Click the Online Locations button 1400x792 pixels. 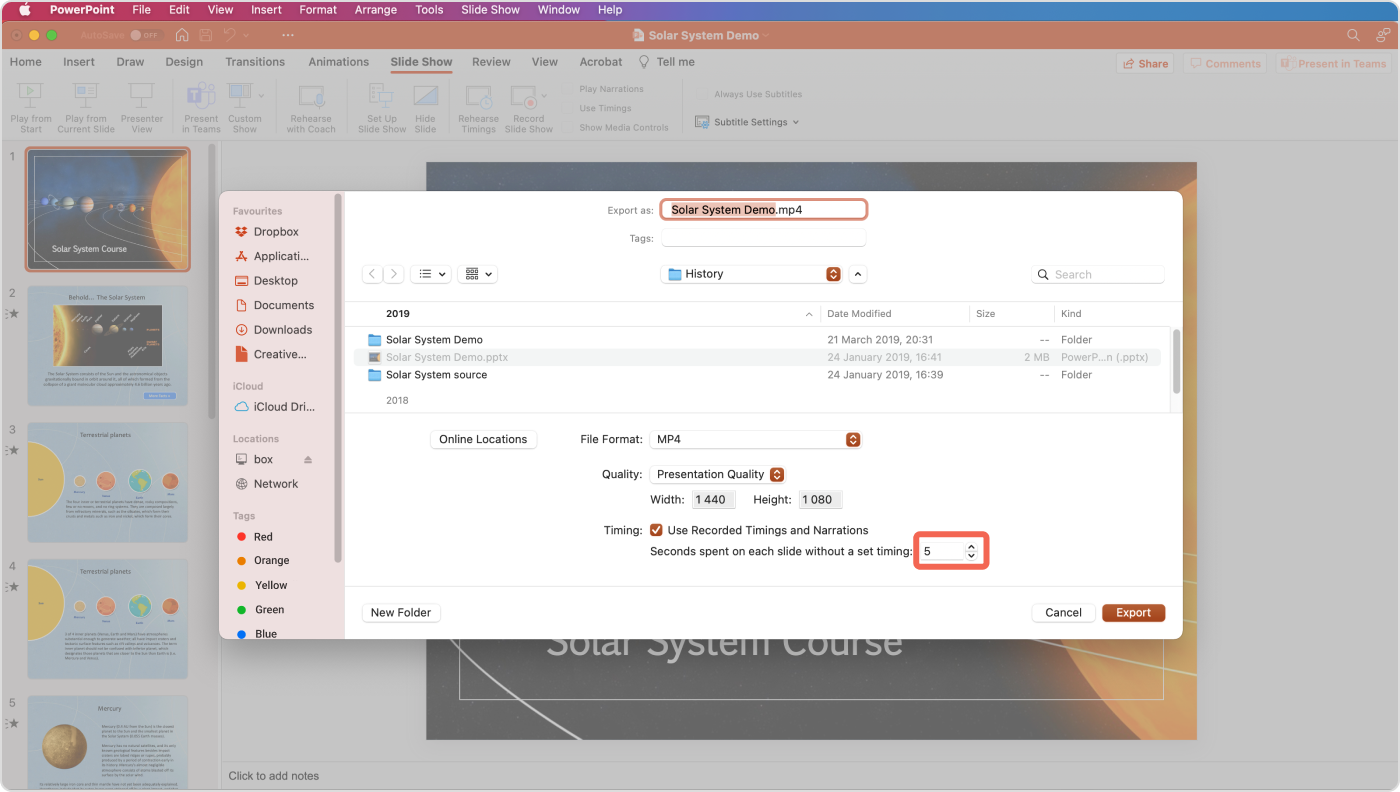pos(483,439)
